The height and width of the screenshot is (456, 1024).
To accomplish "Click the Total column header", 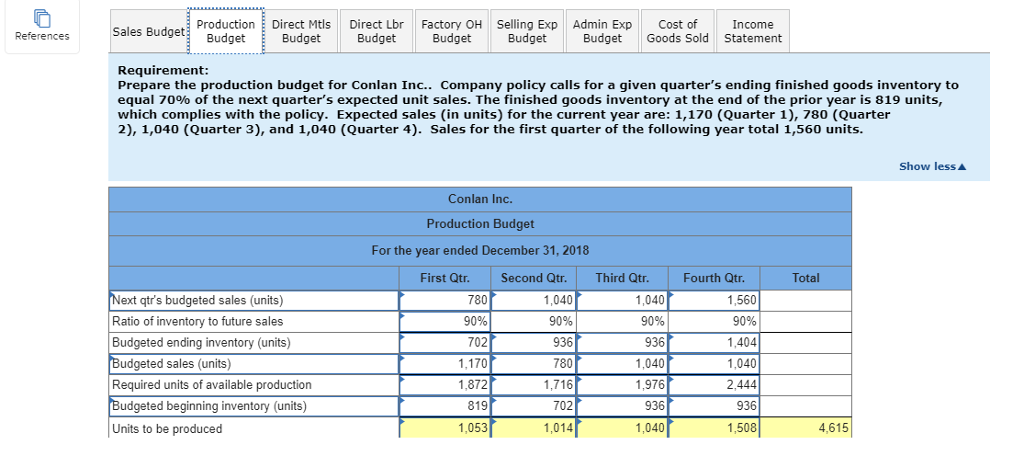I will click(805, 278).
